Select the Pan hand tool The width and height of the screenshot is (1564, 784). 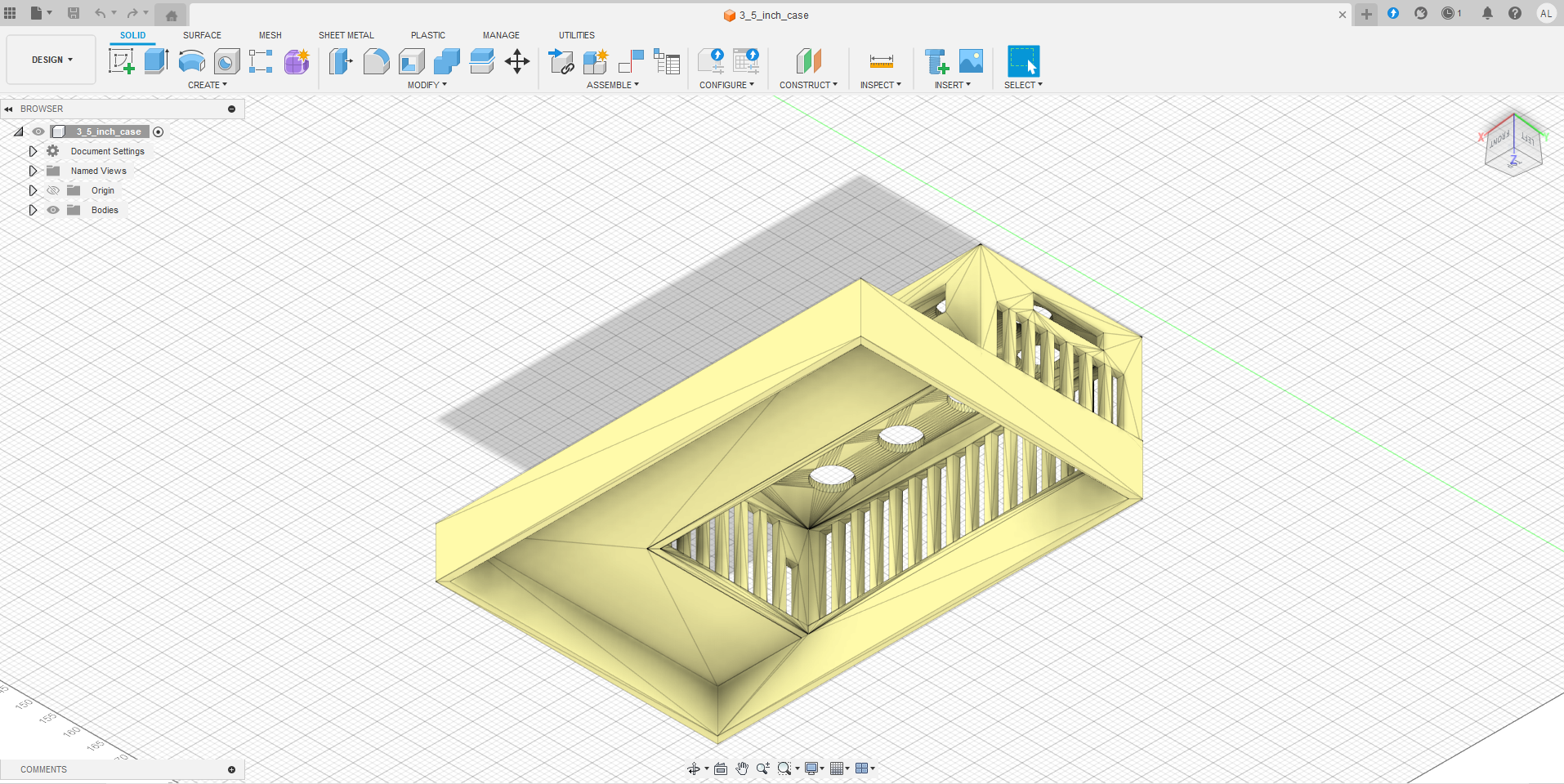point(742,768)
